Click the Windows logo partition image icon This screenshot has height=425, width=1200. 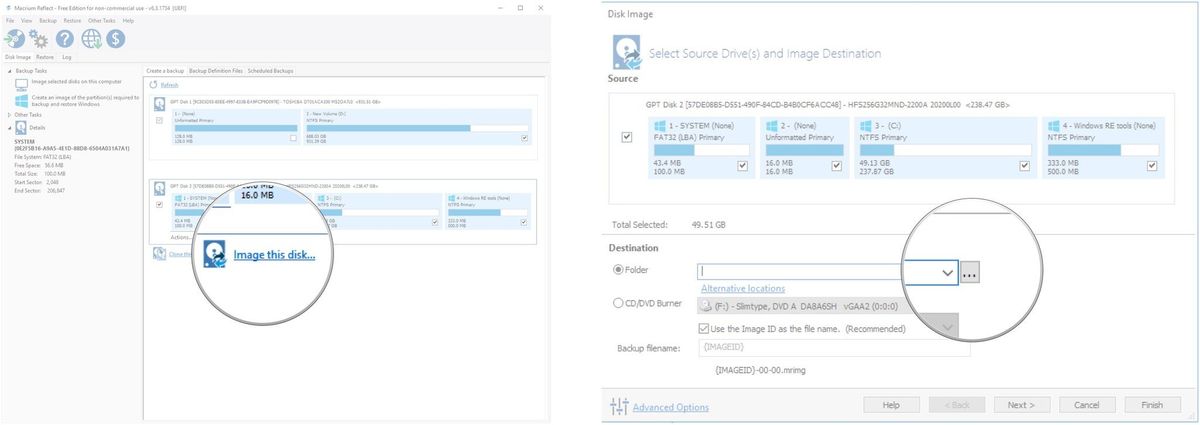tap(22, 100)
